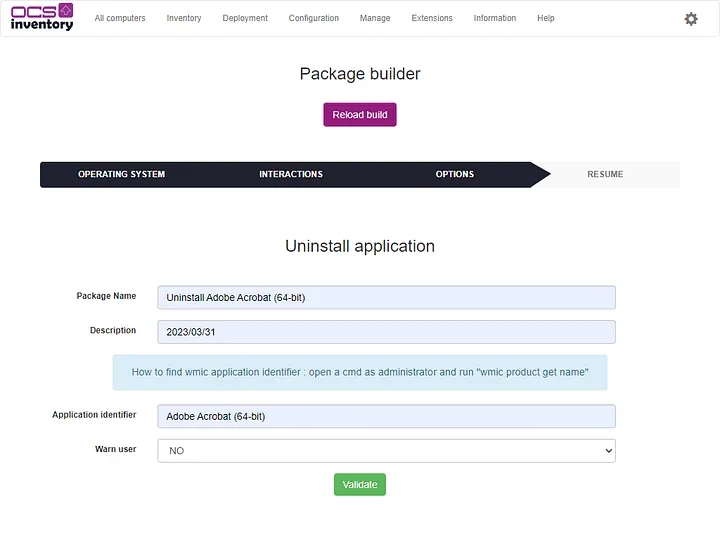Click the Package Name input field
720x540 pixels.
(386, 297)
